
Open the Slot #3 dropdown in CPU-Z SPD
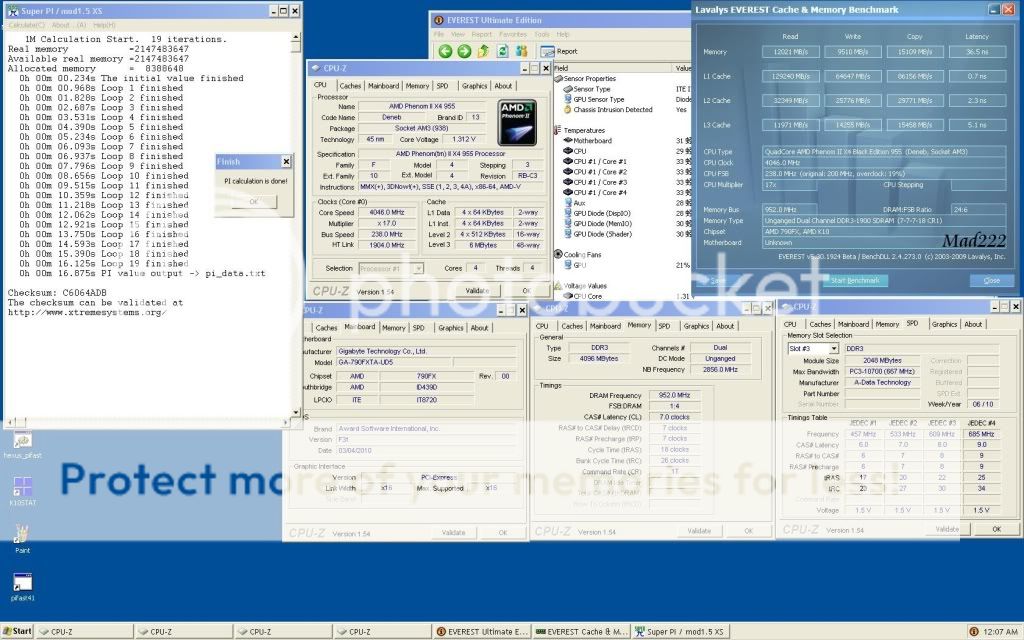(x=833, y=349)
